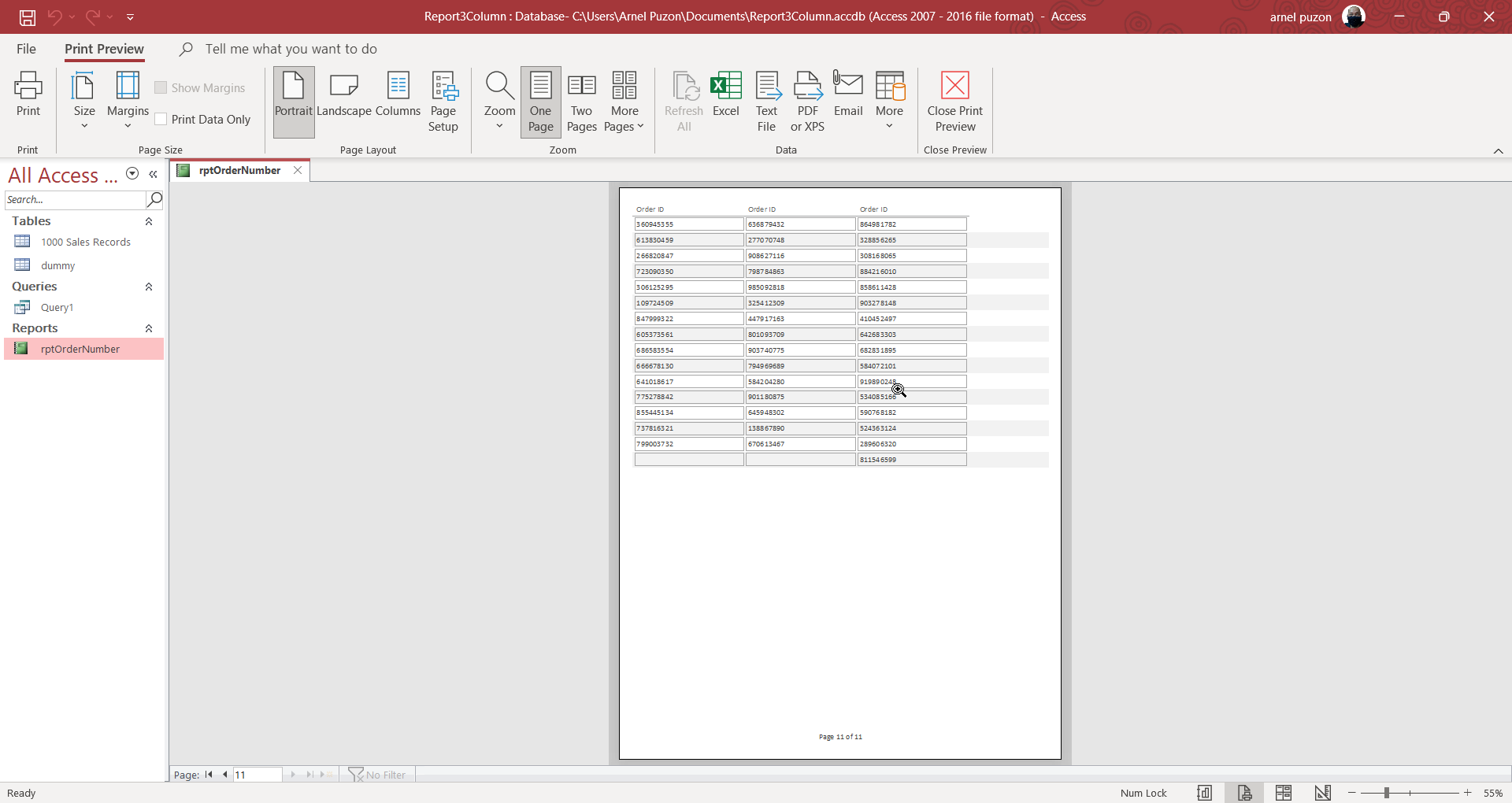Send report by Email
Viewport: 1512px width, 803px height.
click(x=848, y=94)
